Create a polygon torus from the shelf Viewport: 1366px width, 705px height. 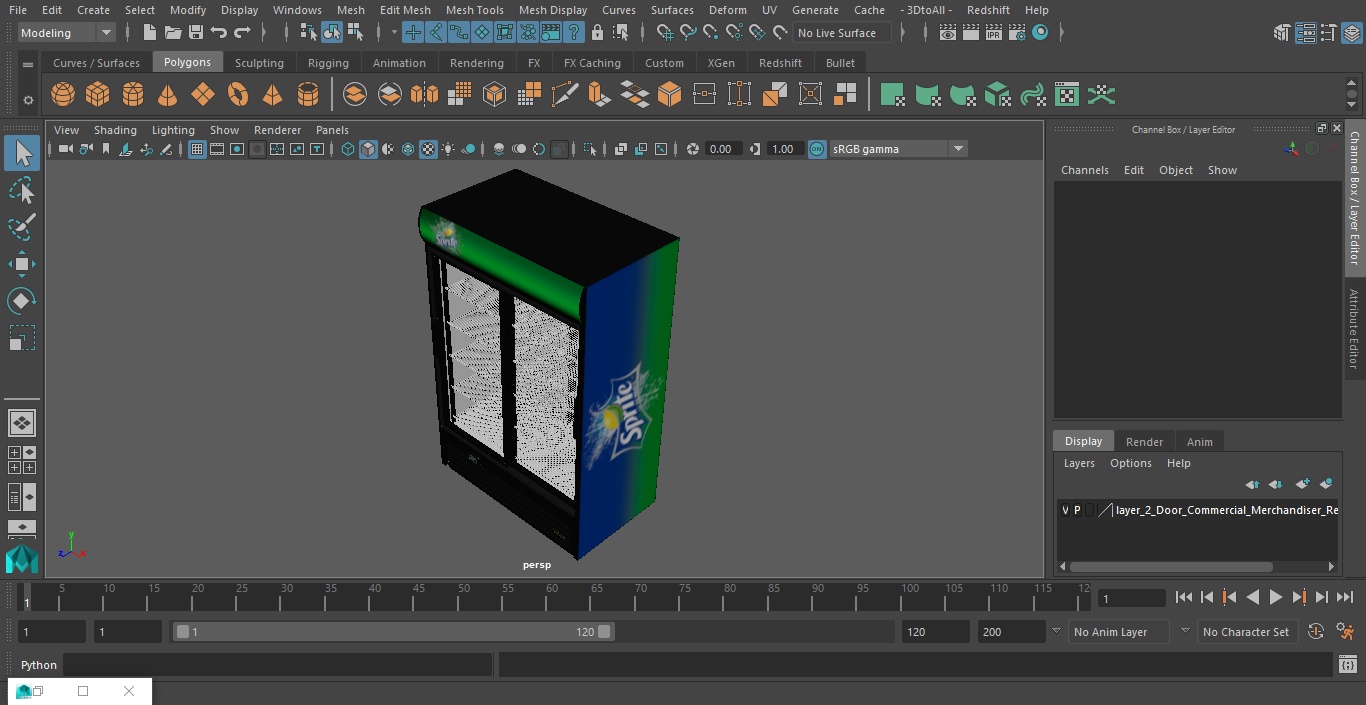pos(238,95)
